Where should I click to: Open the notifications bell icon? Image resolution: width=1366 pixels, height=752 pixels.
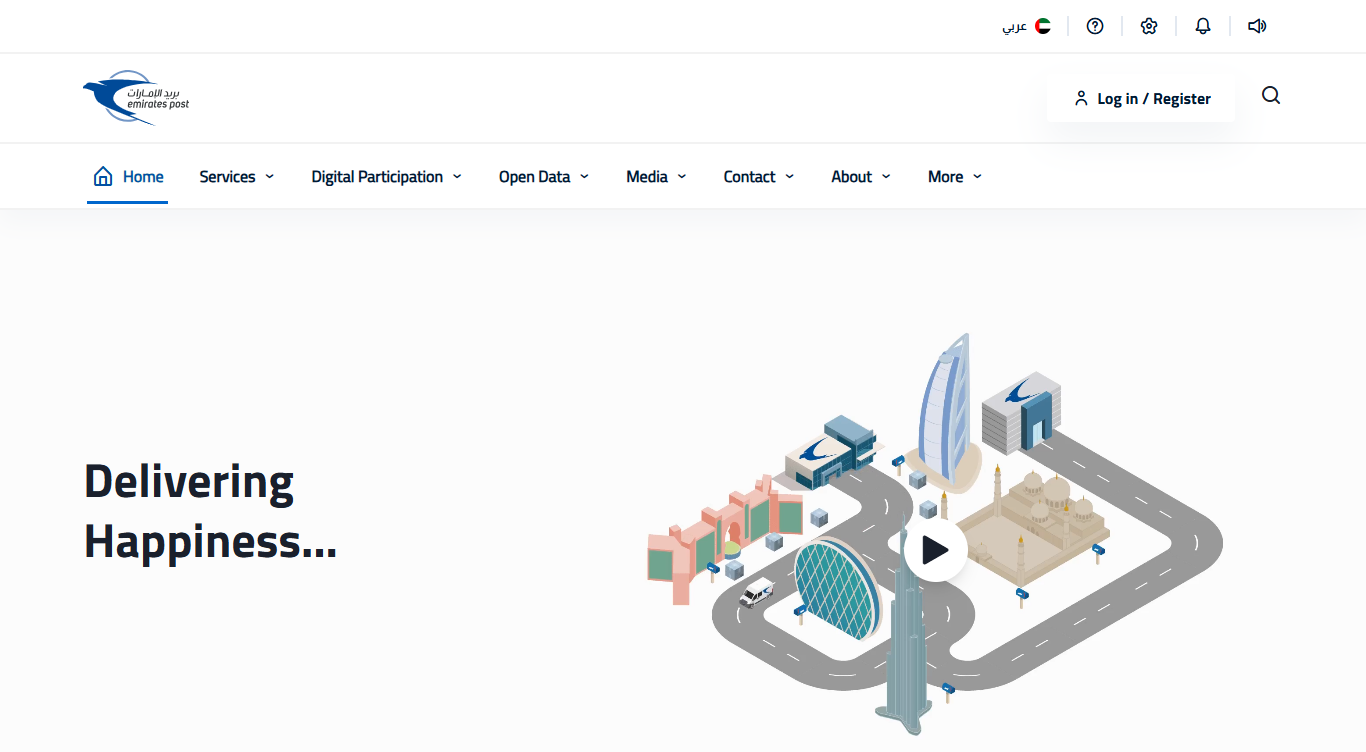(x=1203, y=26)
